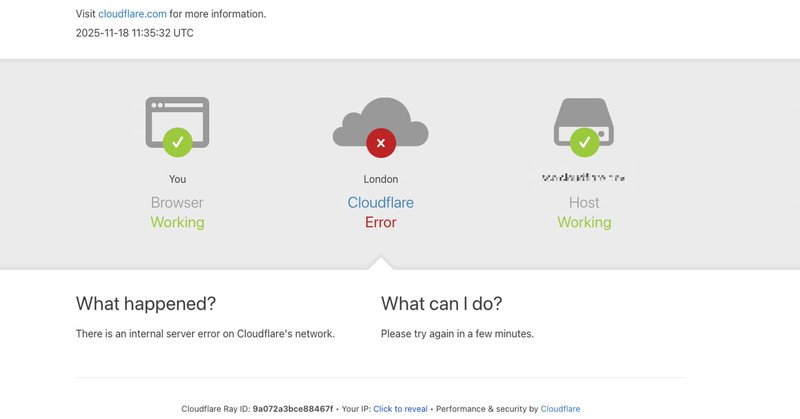Click the "London" location label
800x419 pixels.
pyautogui.click(x=381, y=179)
